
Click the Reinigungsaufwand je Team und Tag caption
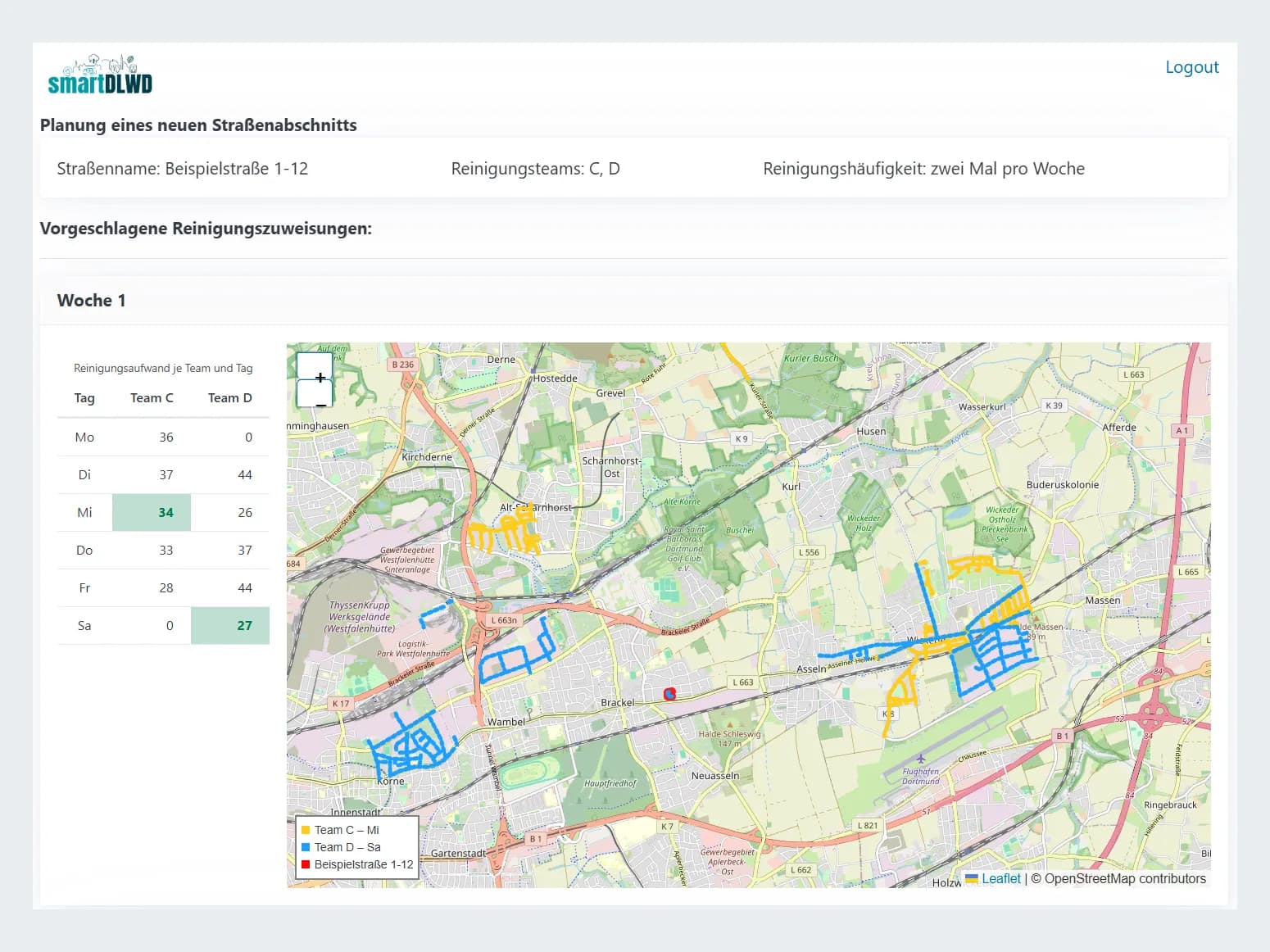click(163, 369)
